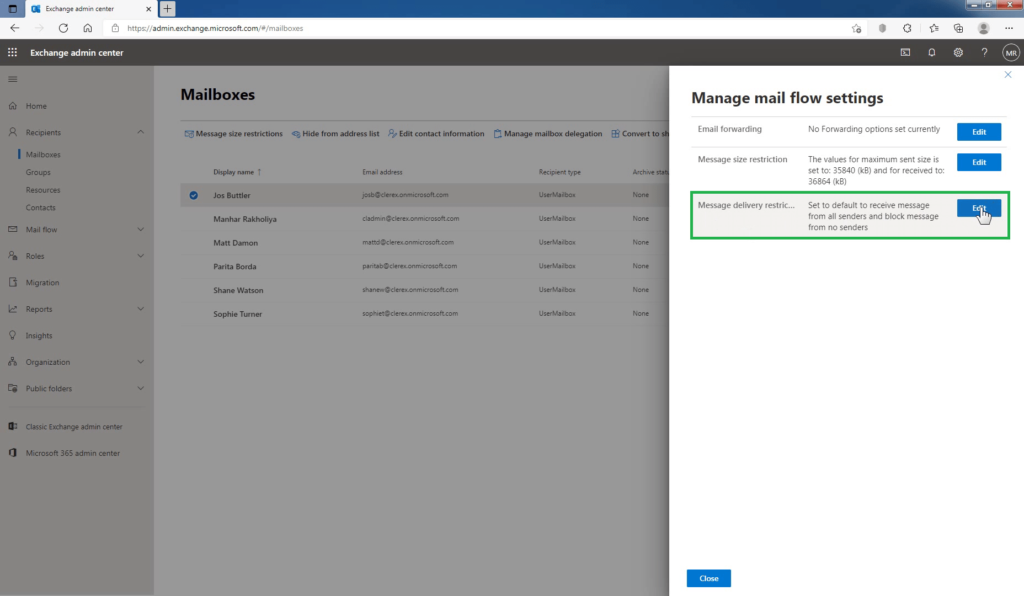Select Message size restrictions toolbar item
The height and width of the screenshot is (596, 1024).
click(x=233, y=134)
